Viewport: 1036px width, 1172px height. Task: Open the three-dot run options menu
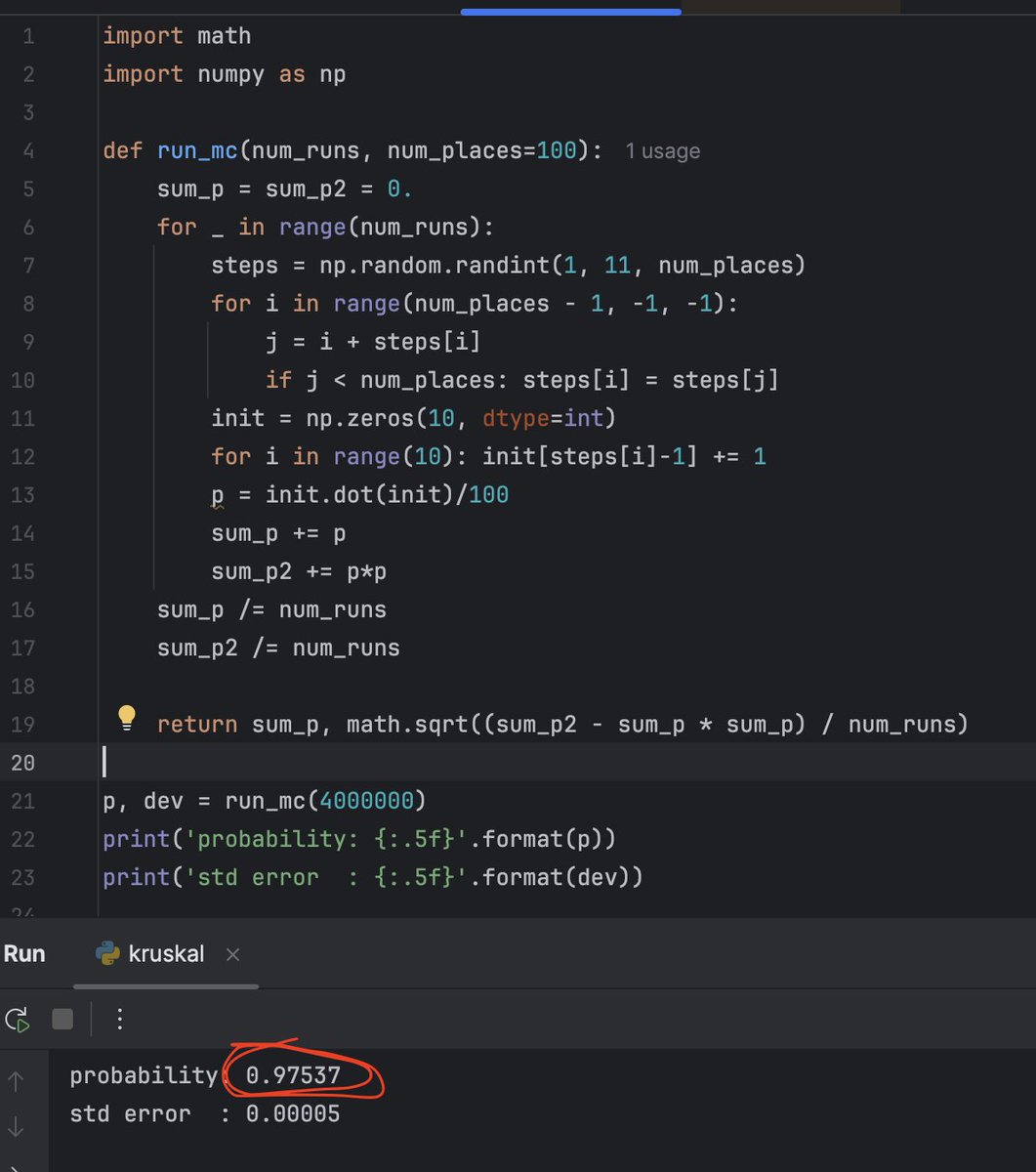click(119, 1019)
